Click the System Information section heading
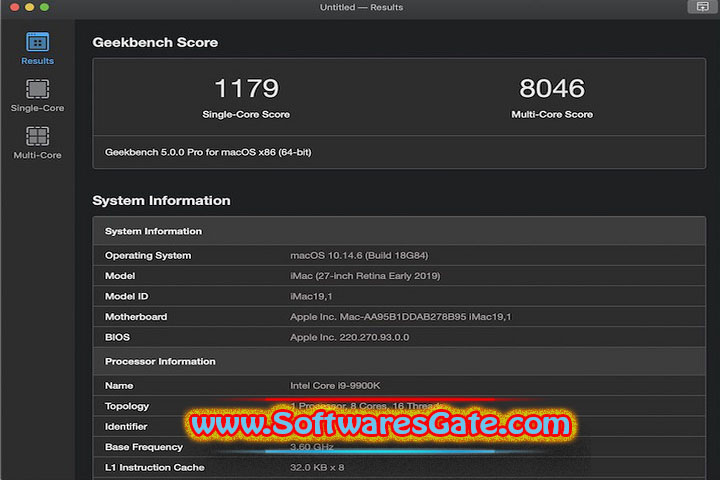This screenshot has height=480, width=720. (161, 201)
